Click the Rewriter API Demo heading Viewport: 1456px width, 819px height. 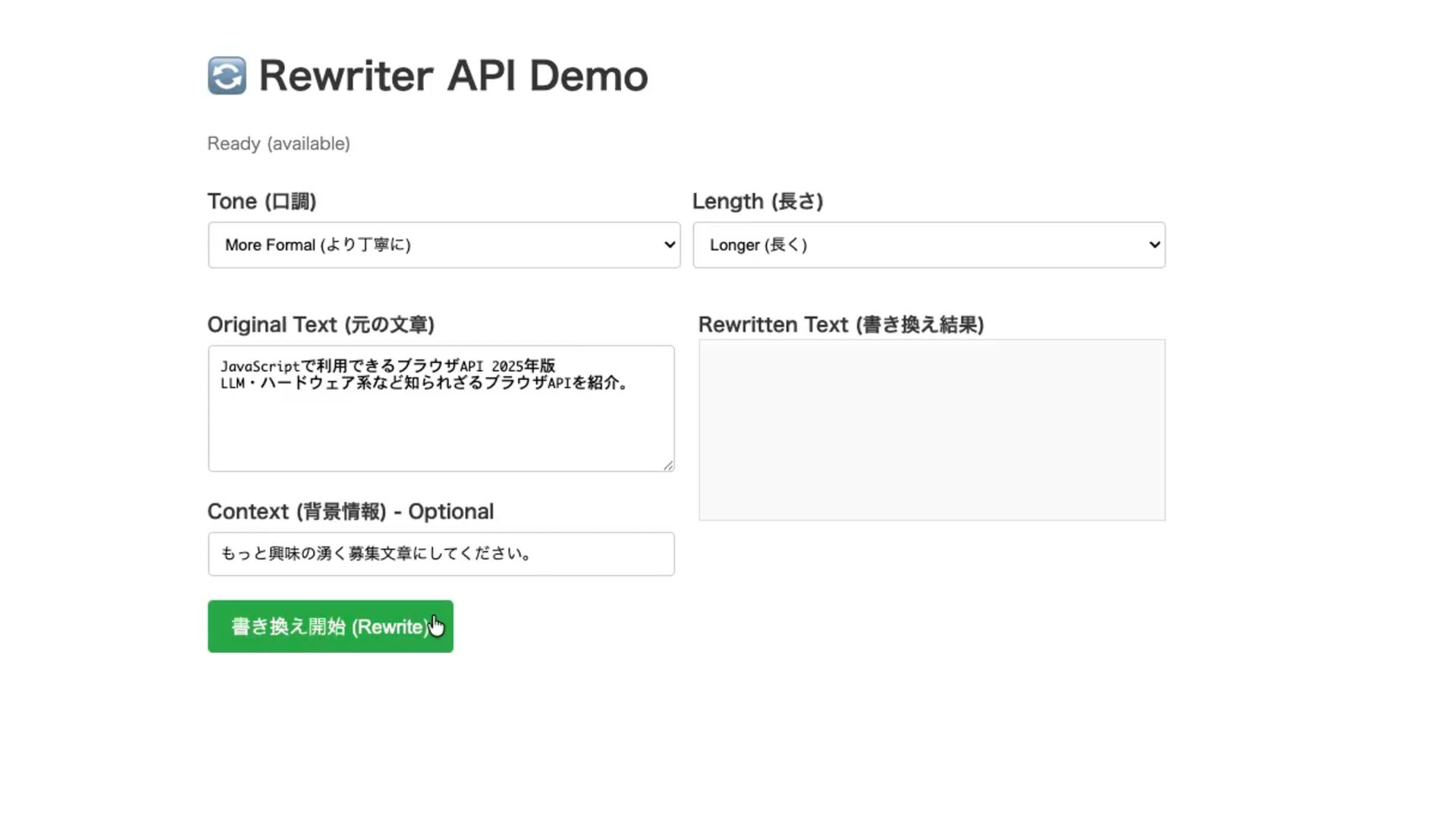coord(453,76)
